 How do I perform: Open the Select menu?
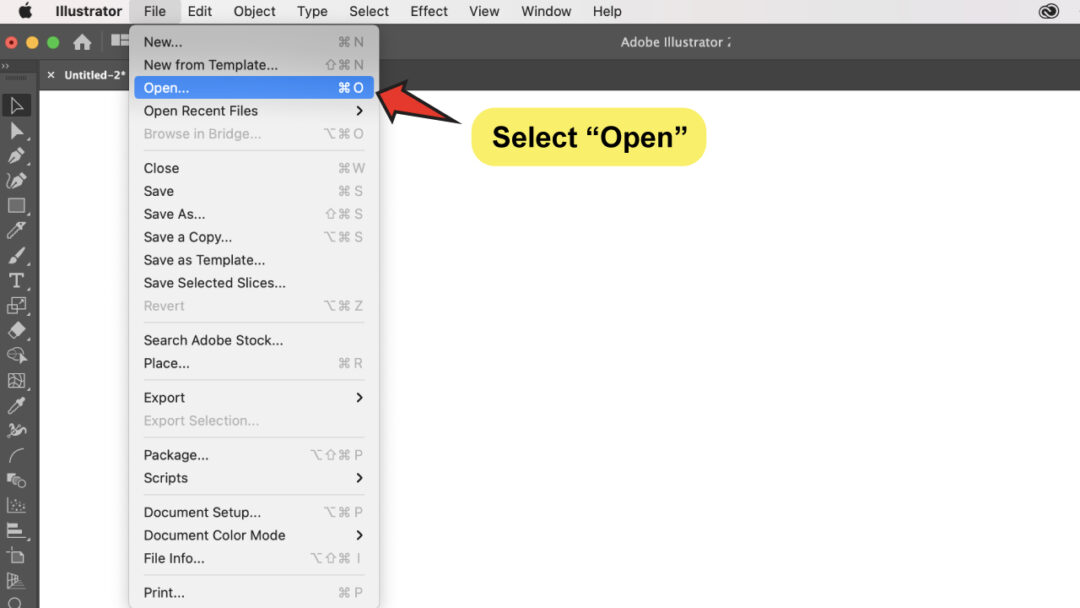pos(368,11)
